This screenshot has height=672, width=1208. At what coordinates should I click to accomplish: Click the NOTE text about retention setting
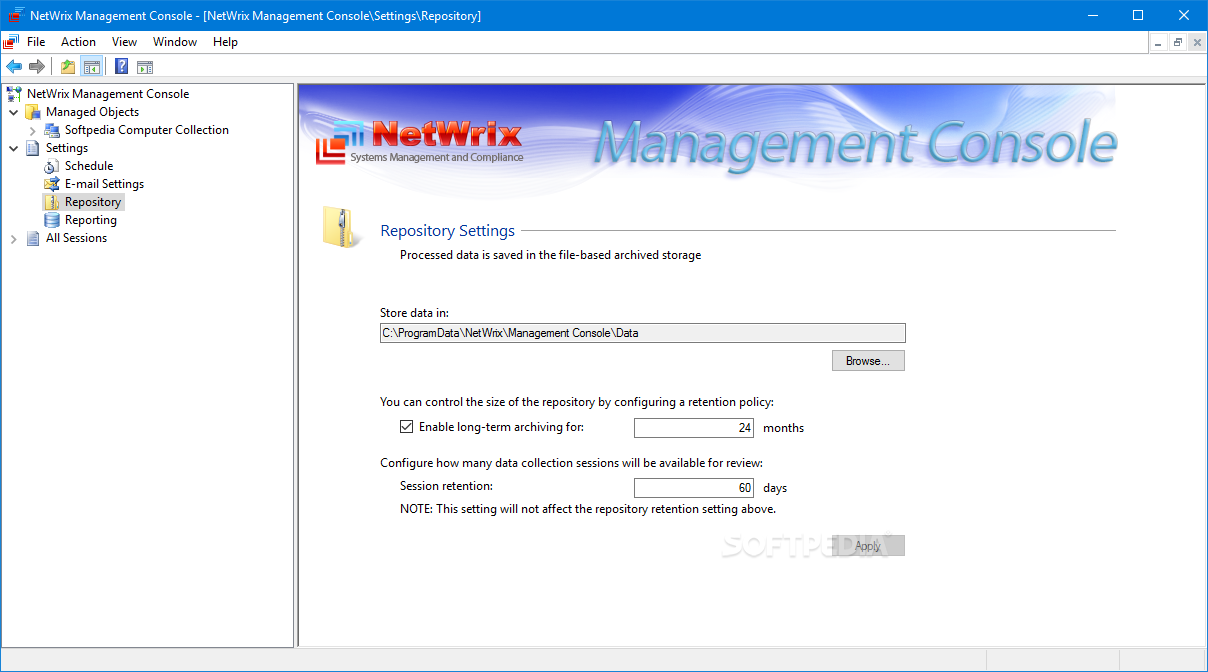tap(588, 509)
